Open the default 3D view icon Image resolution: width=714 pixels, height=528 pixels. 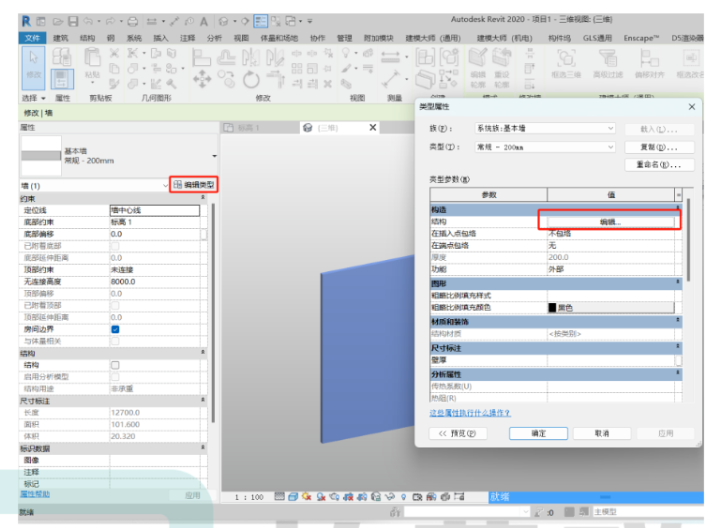(x=223, y=21)
